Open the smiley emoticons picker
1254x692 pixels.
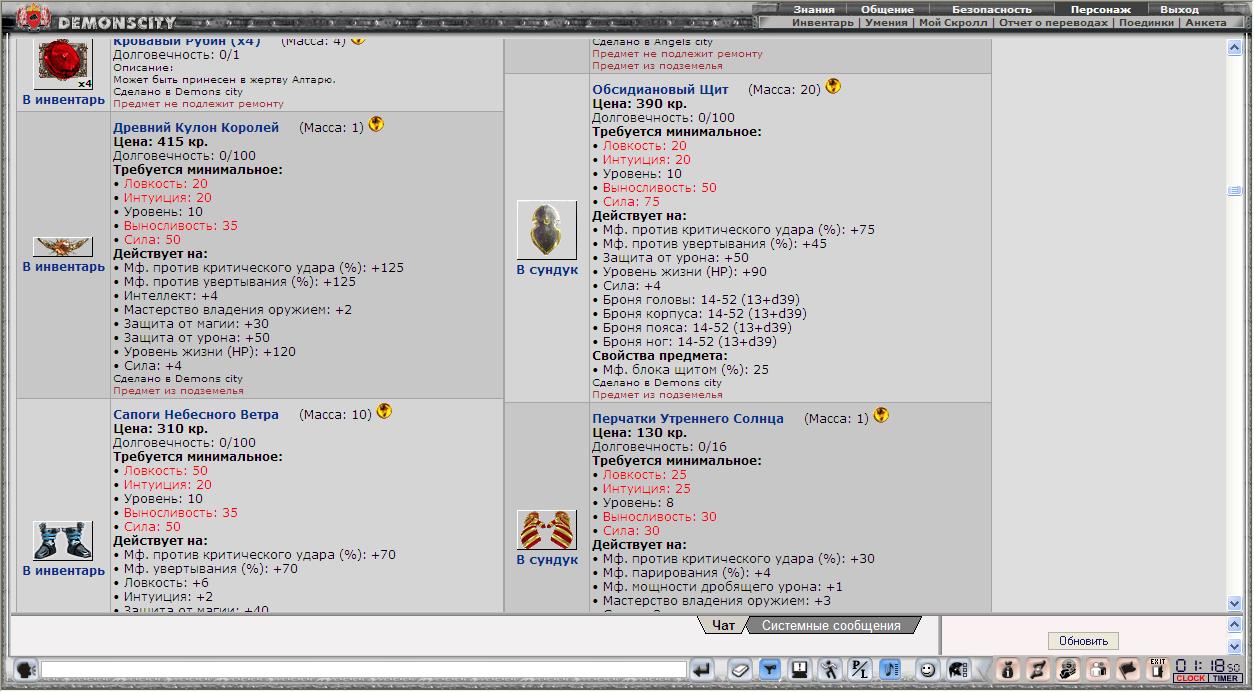coord(928,669)
